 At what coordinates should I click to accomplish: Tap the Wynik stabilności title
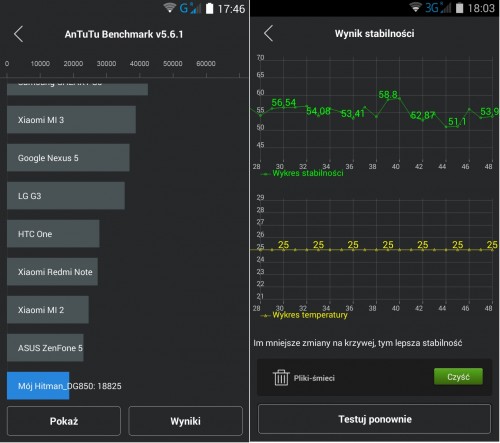tap(374, 33)
